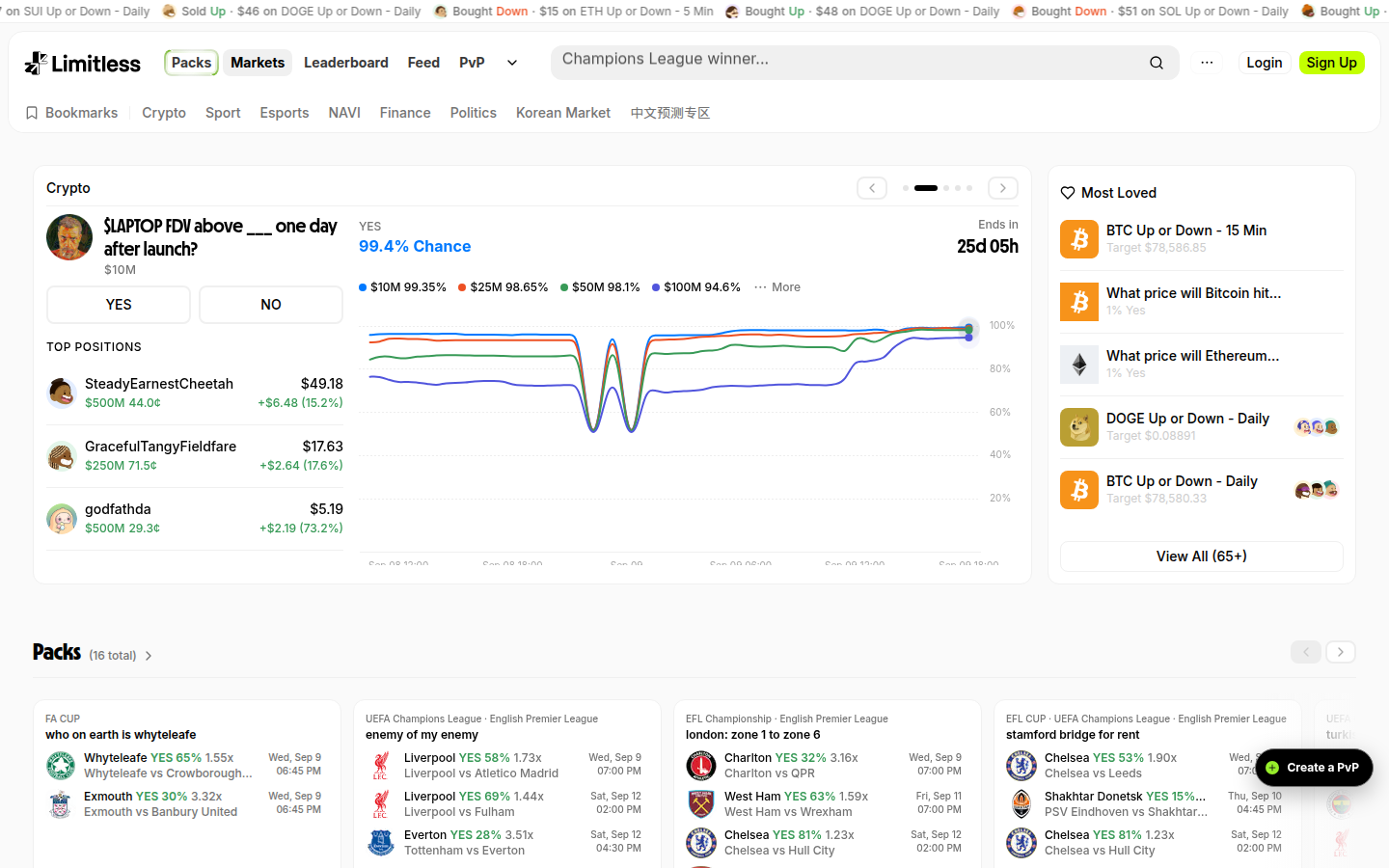
Task: Show More outcomes in chart legend
Action: pos(777,287)
